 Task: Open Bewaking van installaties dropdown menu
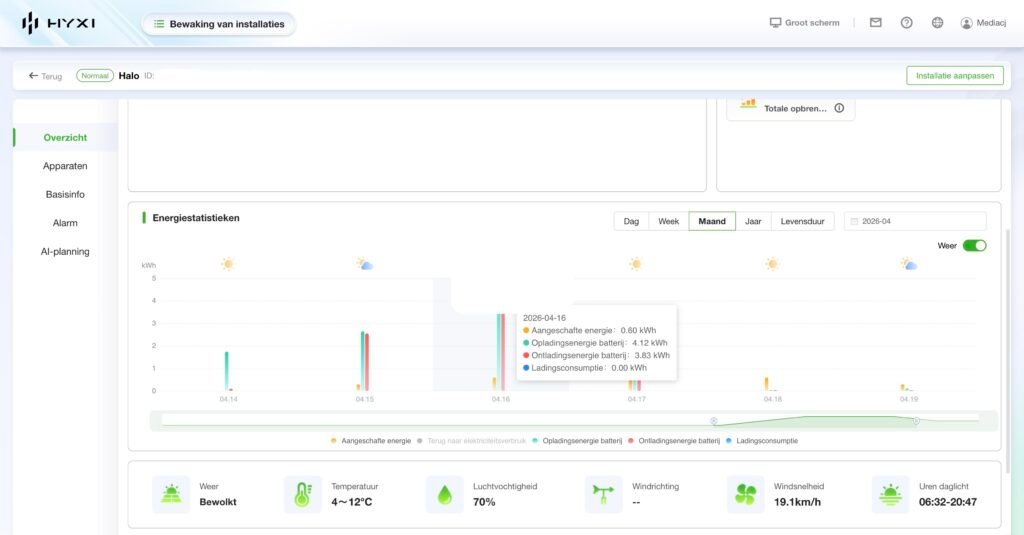pos(218,24)
